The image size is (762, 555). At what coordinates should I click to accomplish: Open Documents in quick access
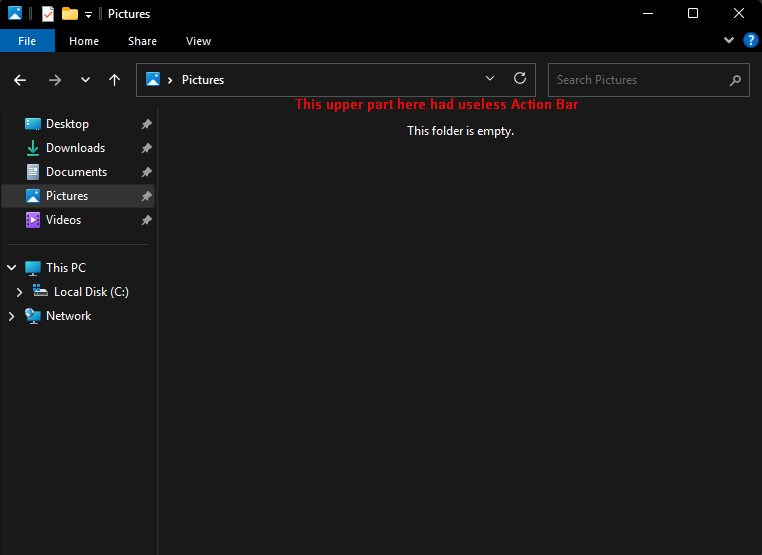pos(76,172)
